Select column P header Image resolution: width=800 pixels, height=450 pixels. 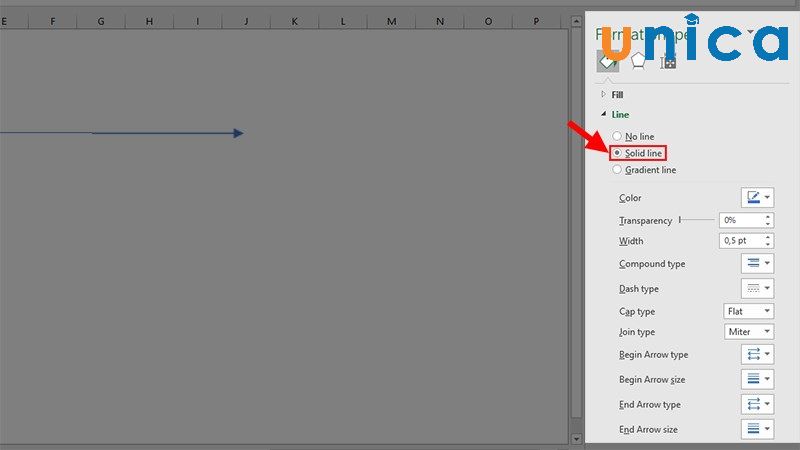click(536, 21)
